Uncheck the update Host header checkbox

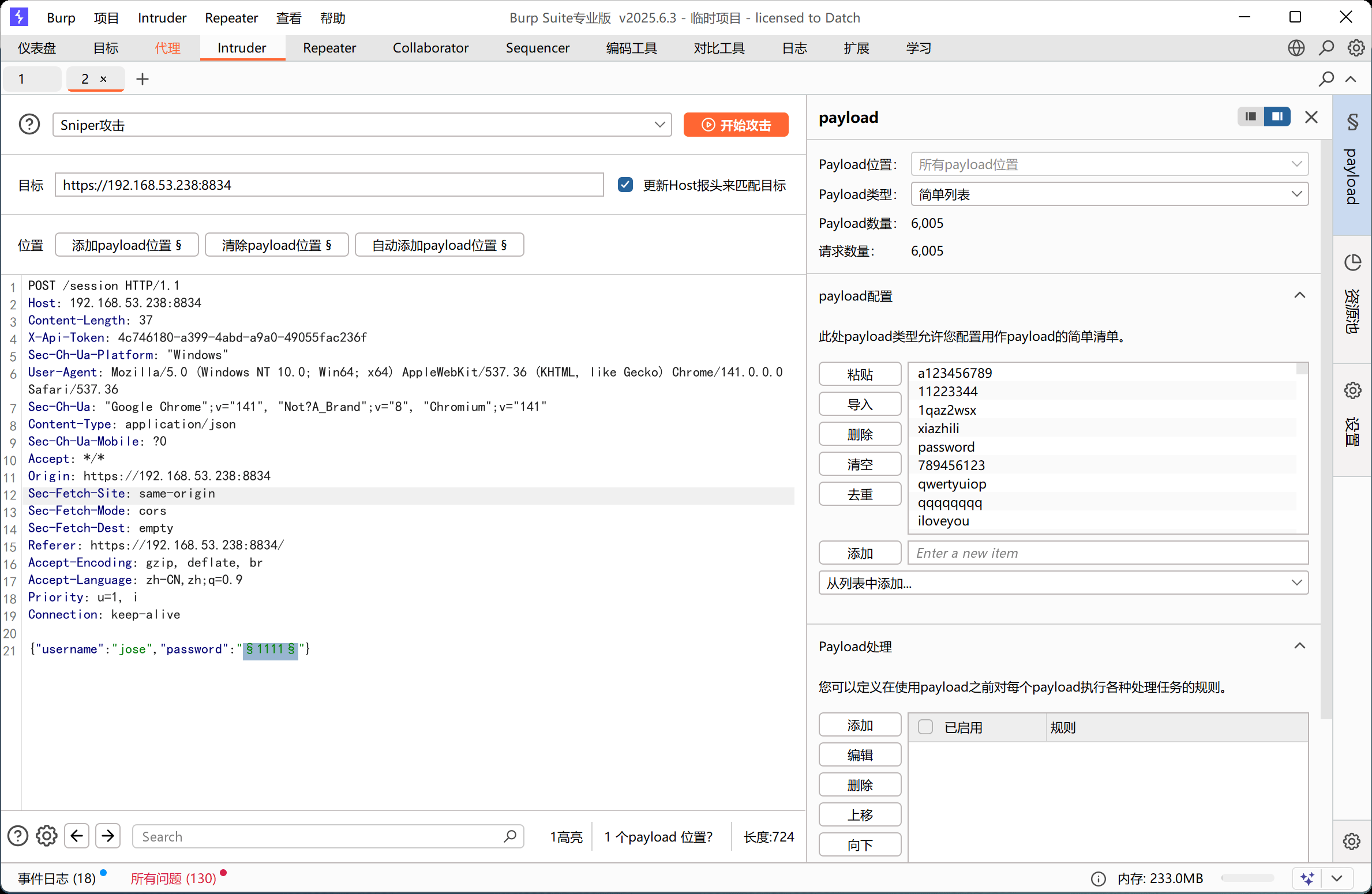coord(625,185)
